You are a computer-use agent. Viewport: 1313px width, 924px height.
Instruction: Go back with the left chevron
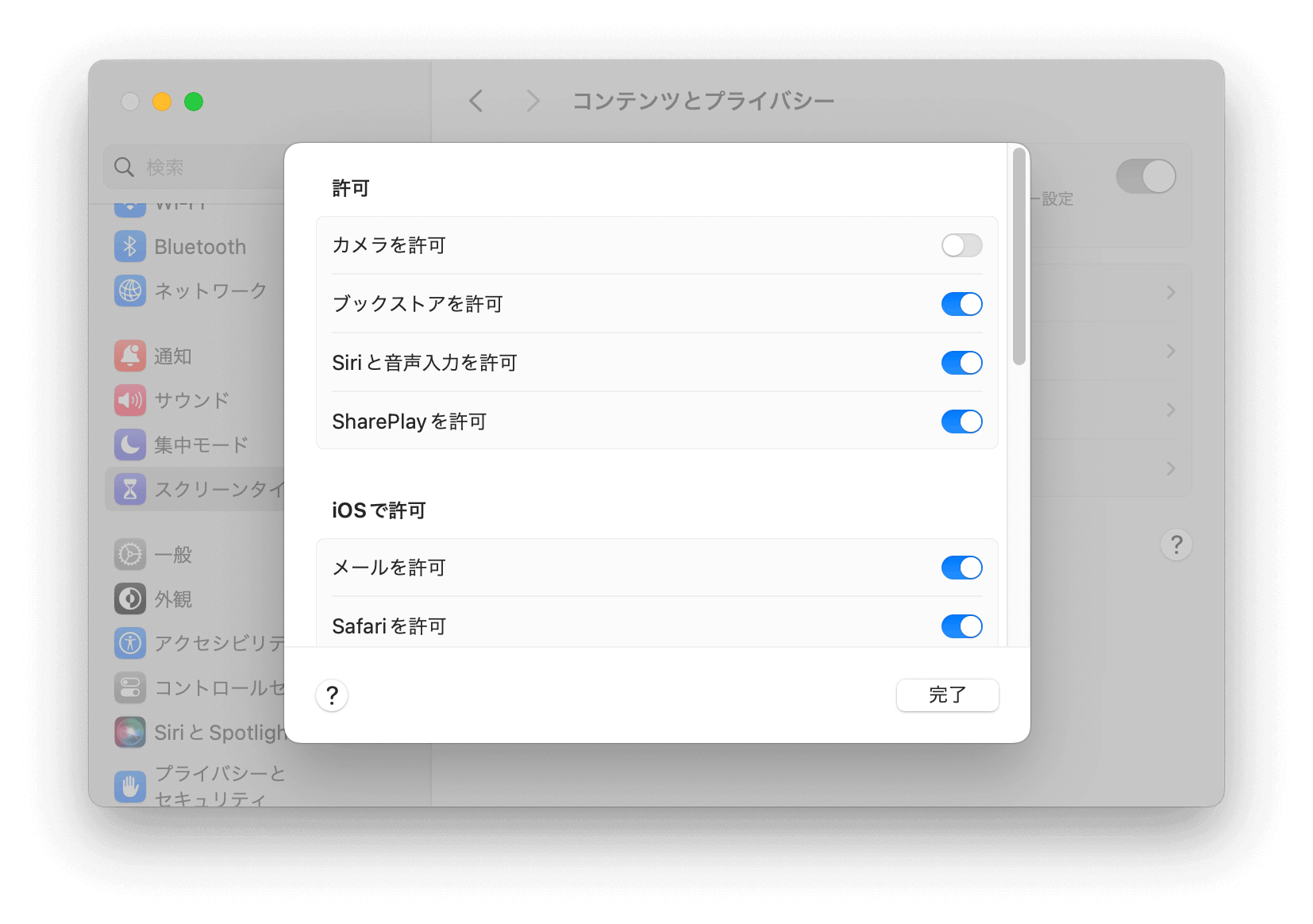[476, 101]
